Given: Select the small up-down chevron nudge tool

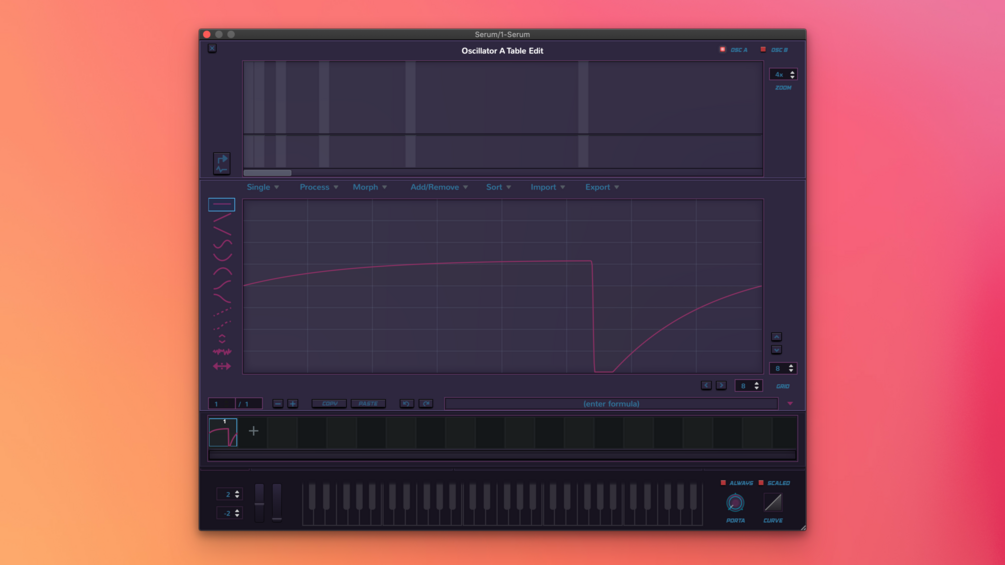Looking at the screenshot, I should [222, 339].
